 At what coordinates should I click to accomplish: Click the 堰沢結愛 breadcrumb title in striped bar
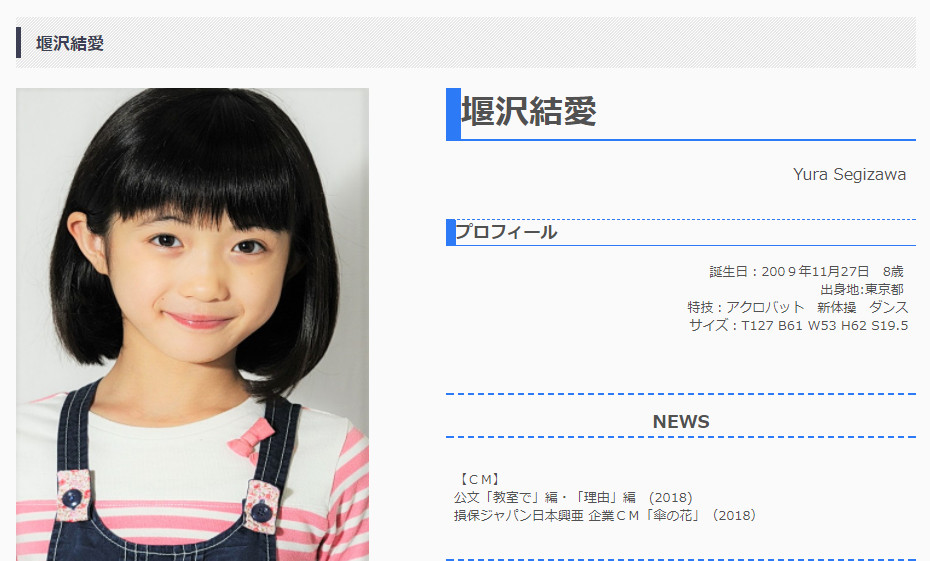[70, 43]
